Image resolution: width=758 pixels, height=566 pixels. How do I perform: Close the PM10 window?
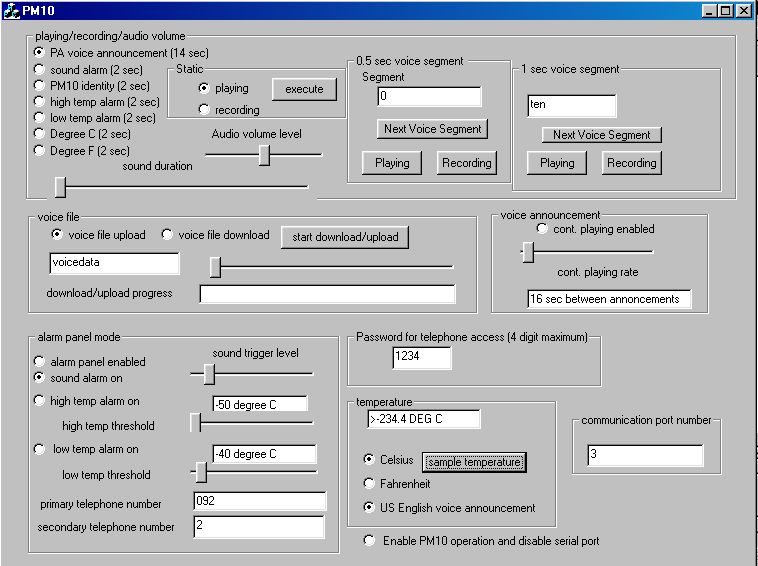pos(744,10)
